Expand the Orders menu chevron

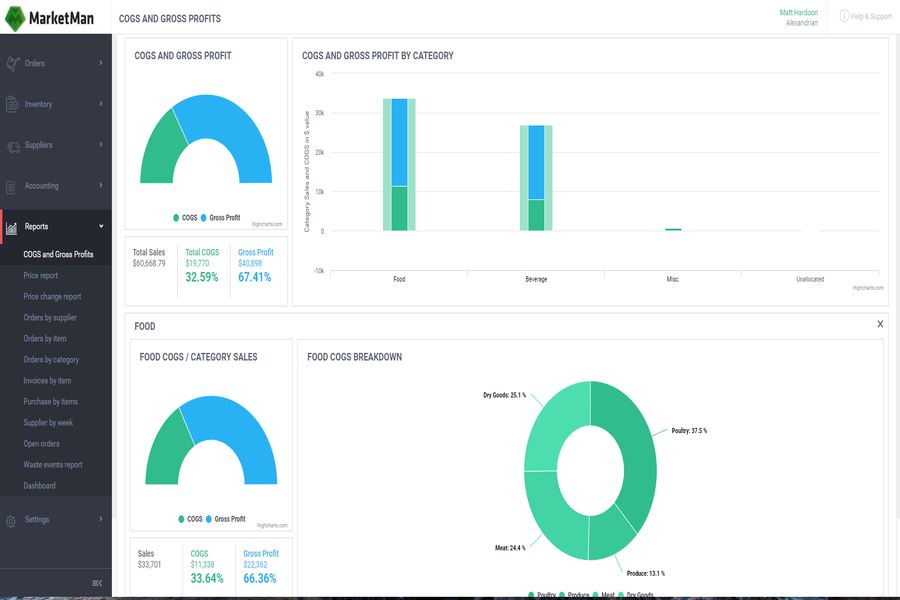[101, 63]
